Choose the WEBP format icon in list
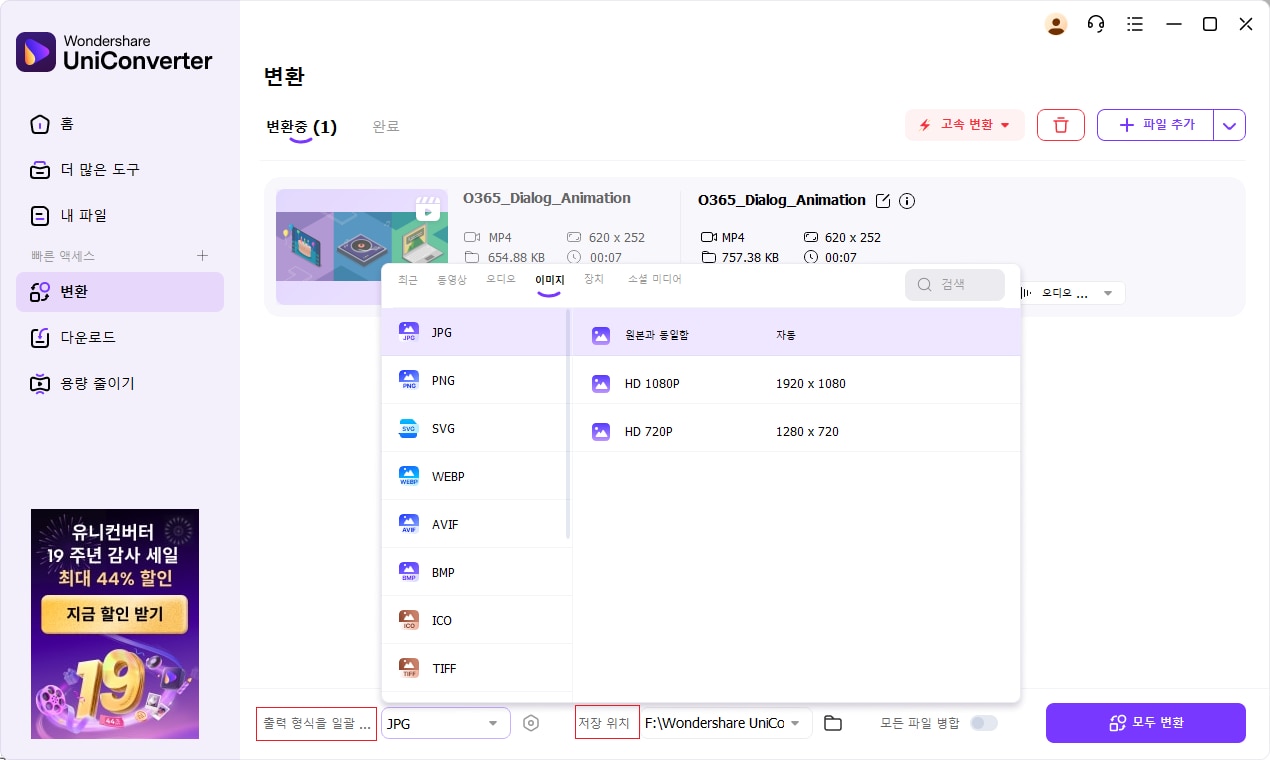 [408, 476]
